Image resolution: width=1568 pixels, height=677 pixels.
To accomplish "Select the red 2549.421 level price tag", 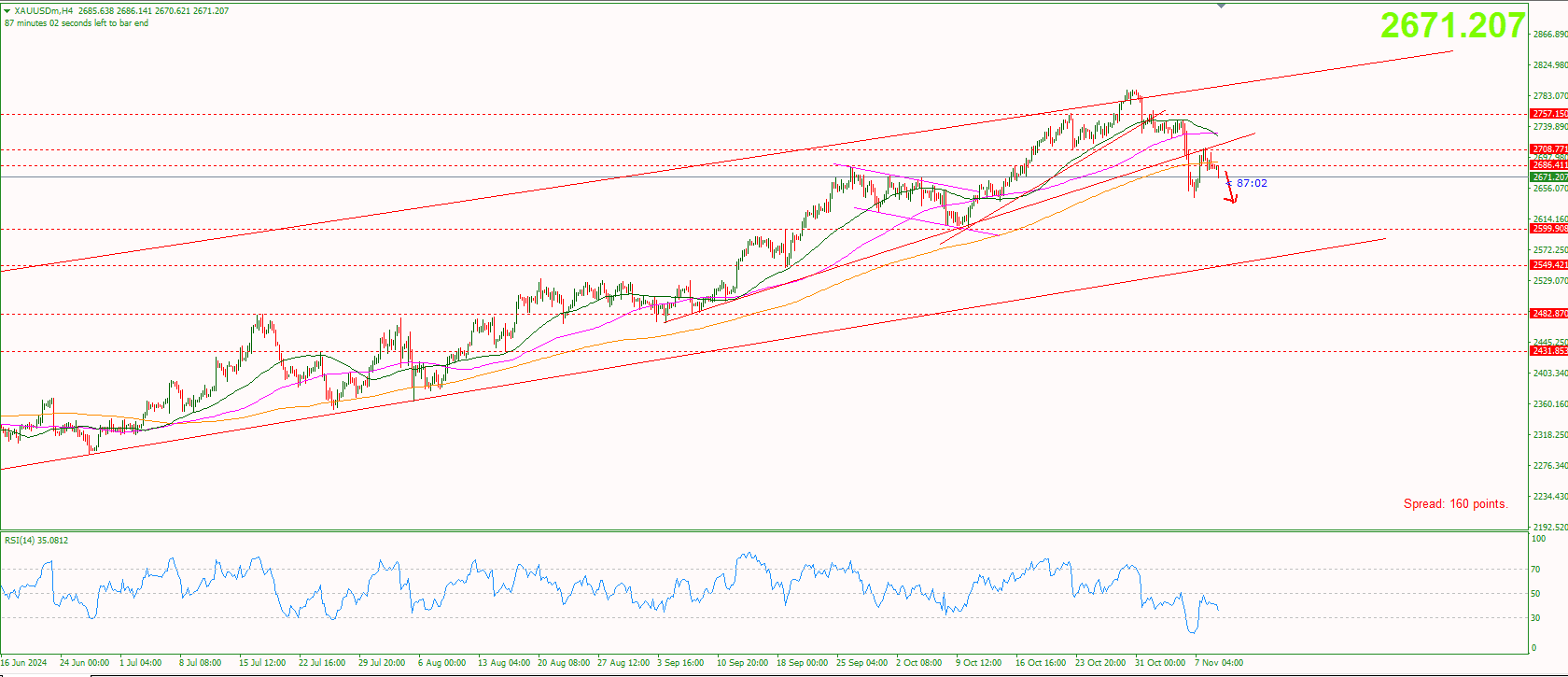I will click(1549, 265).
